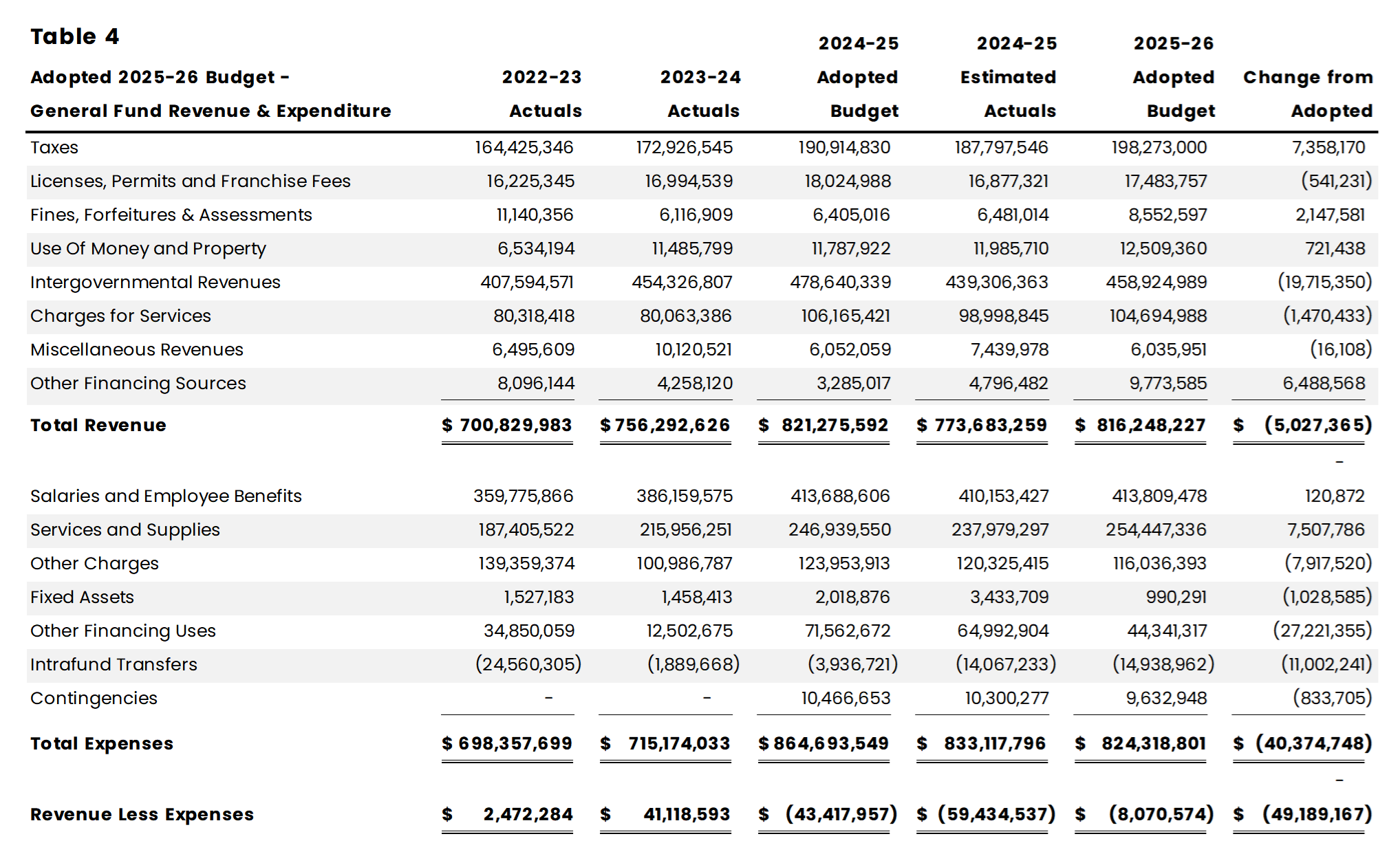Click the 2023-24 Actuals column header
The image size is (1400, 843).
pyautogui.click(x=700, y=94)
